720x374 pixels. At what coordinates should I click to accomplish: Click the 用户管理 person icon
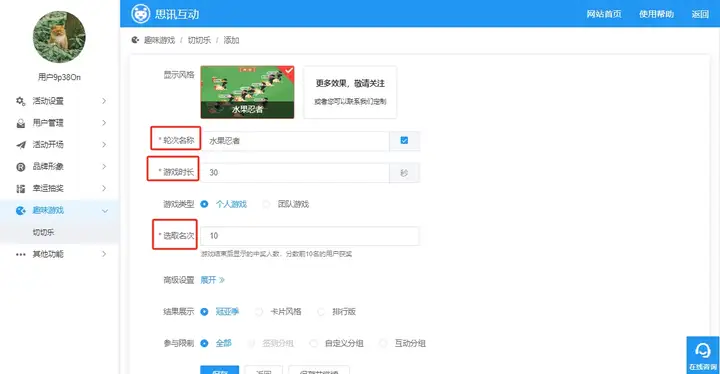coord(21,123)
